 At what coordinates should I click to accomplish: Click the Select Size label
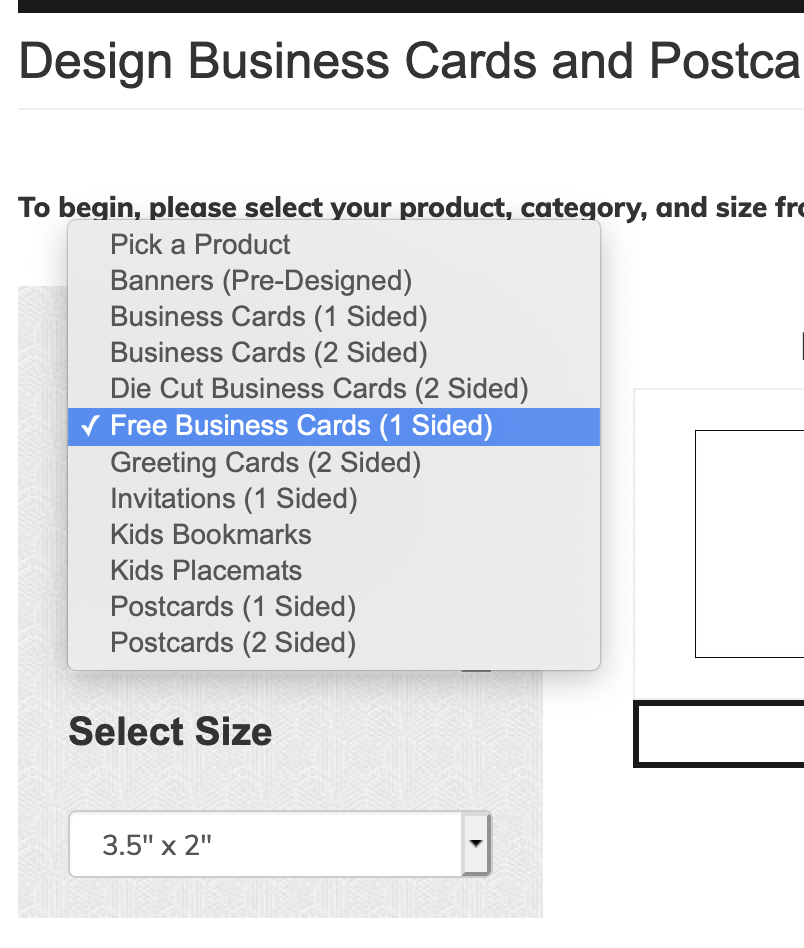tap(170, 732)
